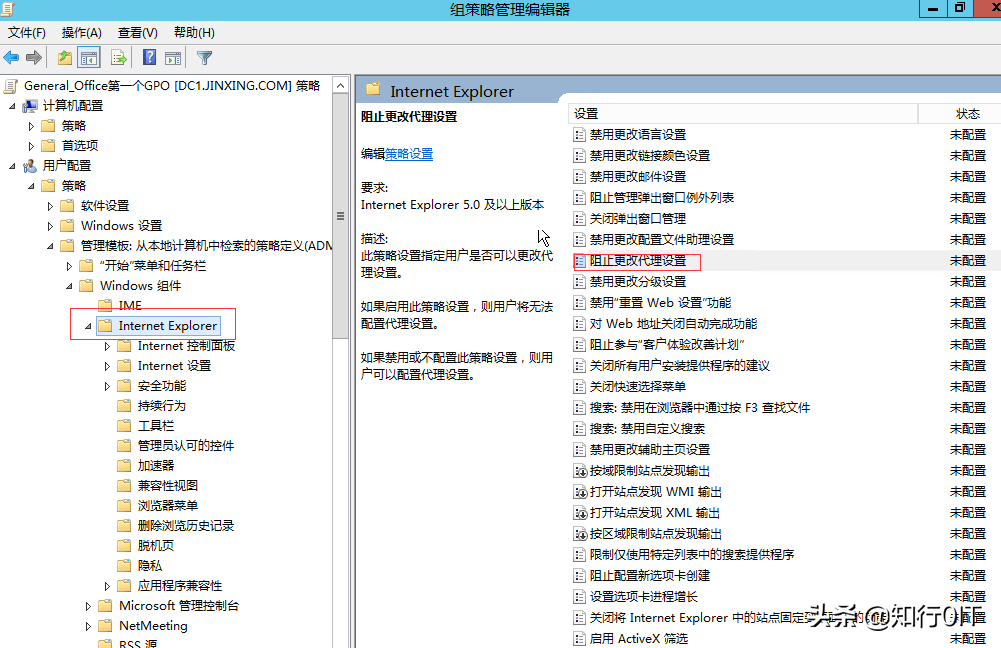Image resolution: width=1001 pixels, height=648 pixels.
Task: Select the 用户配置 user icon node
Action: pyautogui.click(x=30, y=166)
